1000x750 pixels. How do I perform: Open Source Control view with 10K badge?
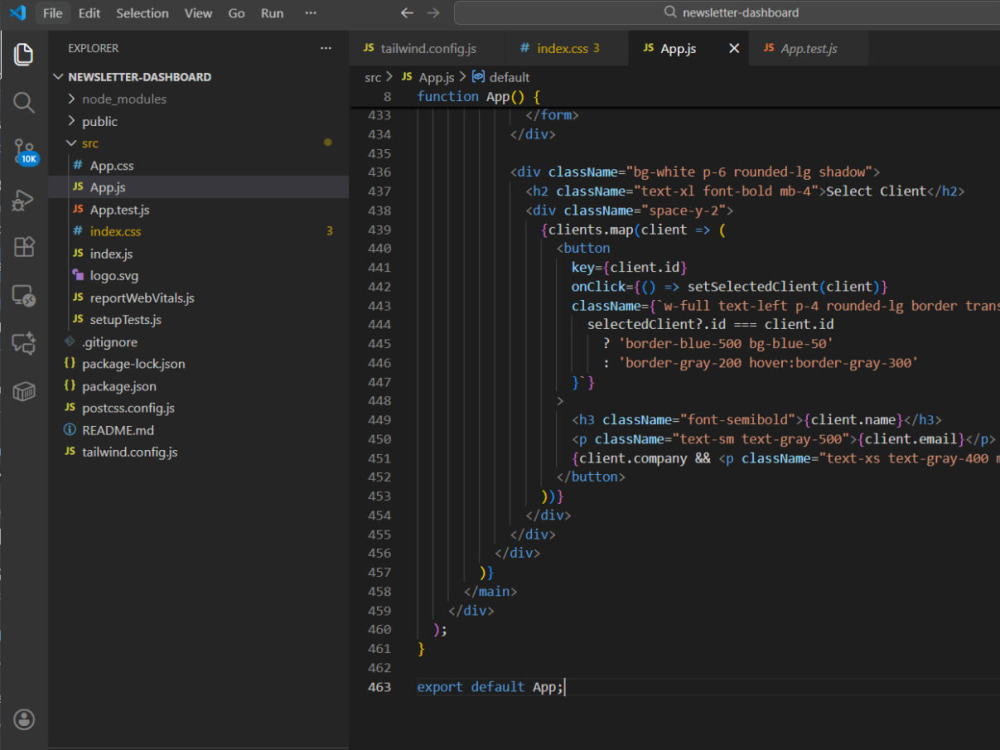pos(25,152)
